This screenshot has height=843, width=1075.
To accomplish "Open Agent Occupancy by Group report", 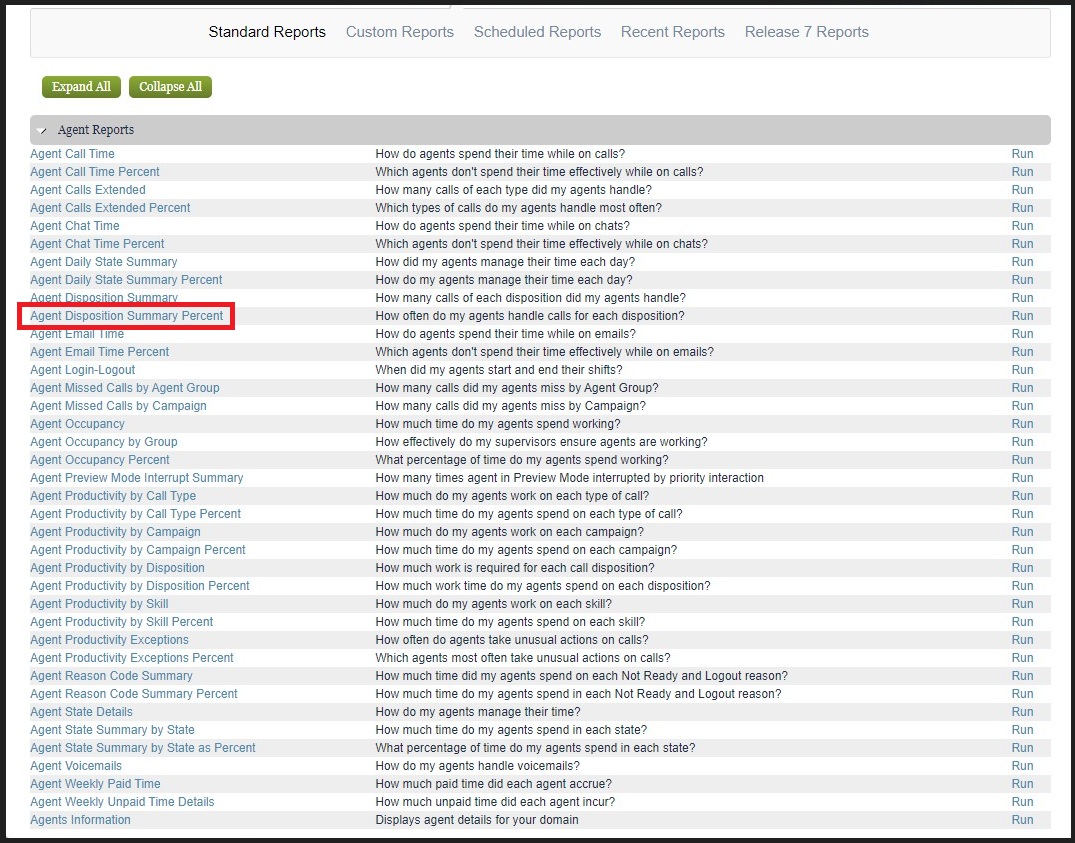I will point(104,441).
